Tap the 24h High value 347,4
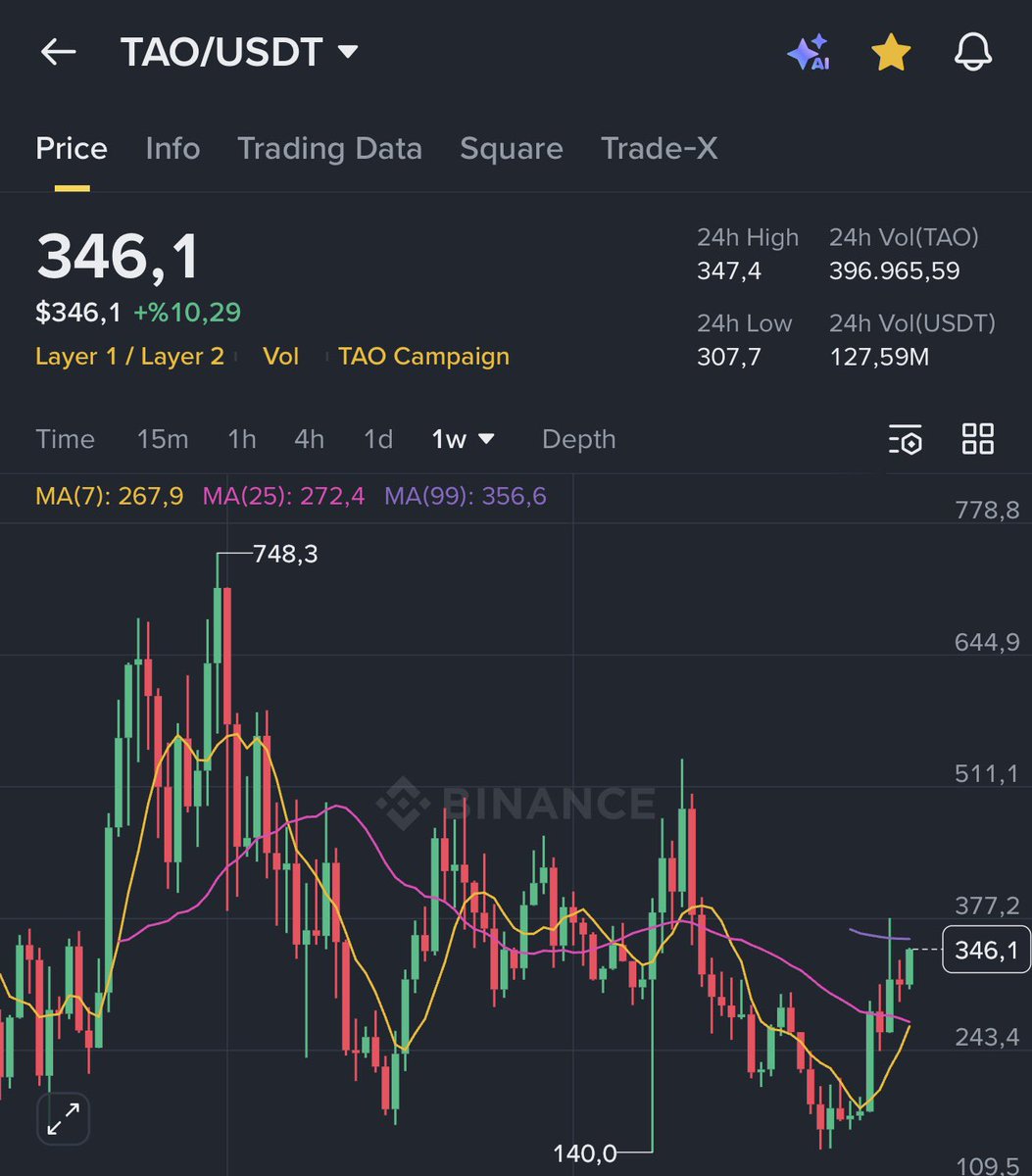The height and width of the screenshot is (1176, 1032). point(729,270)
